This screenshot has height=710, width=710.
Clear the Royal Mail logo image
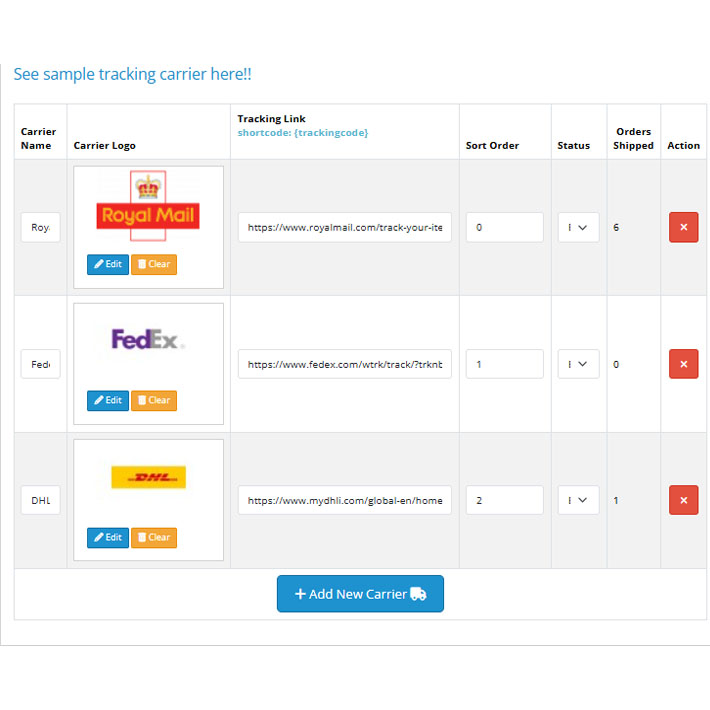tap(154, 264)
